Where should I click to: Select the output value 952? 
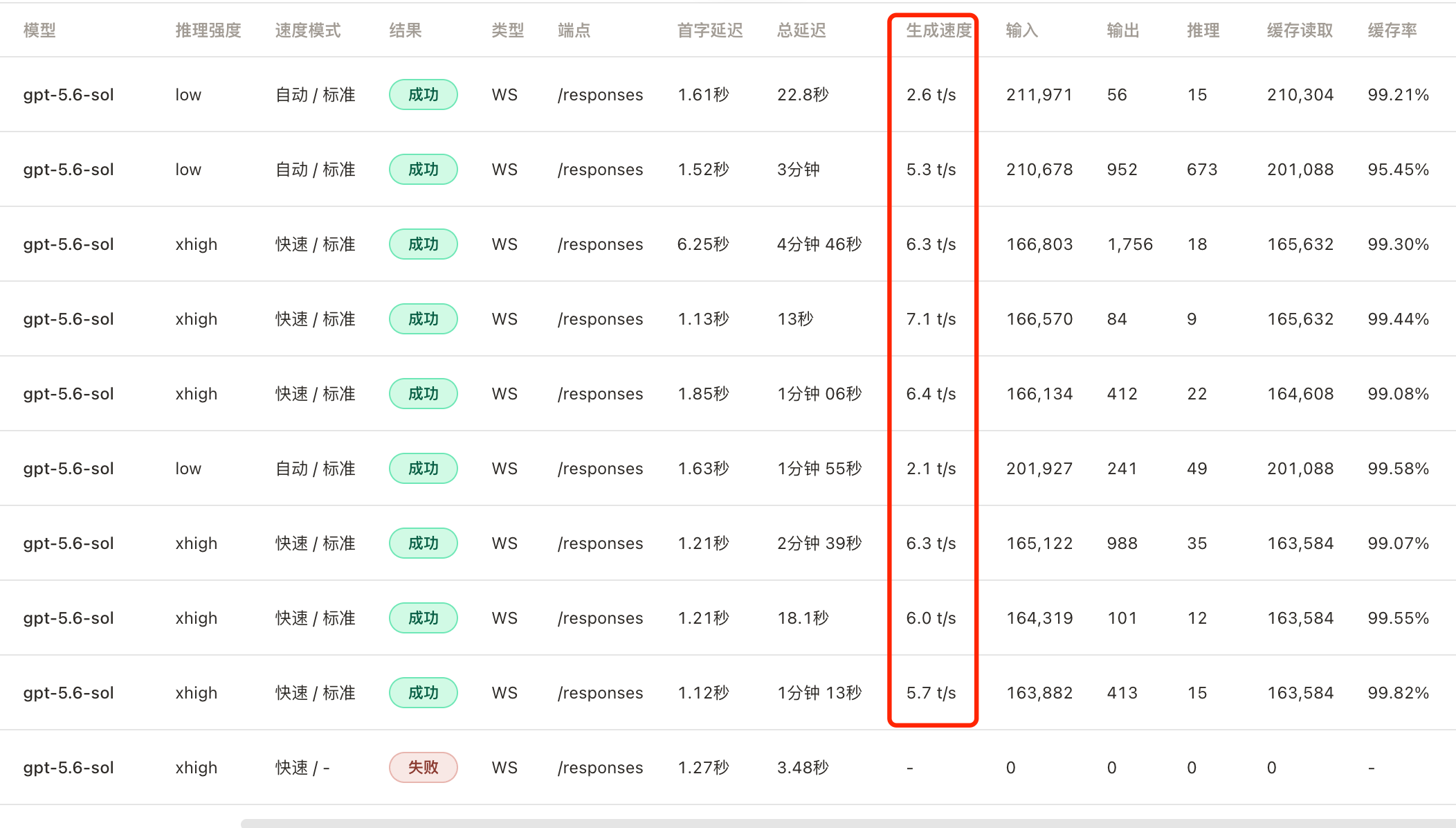[x=1122, y=170]
